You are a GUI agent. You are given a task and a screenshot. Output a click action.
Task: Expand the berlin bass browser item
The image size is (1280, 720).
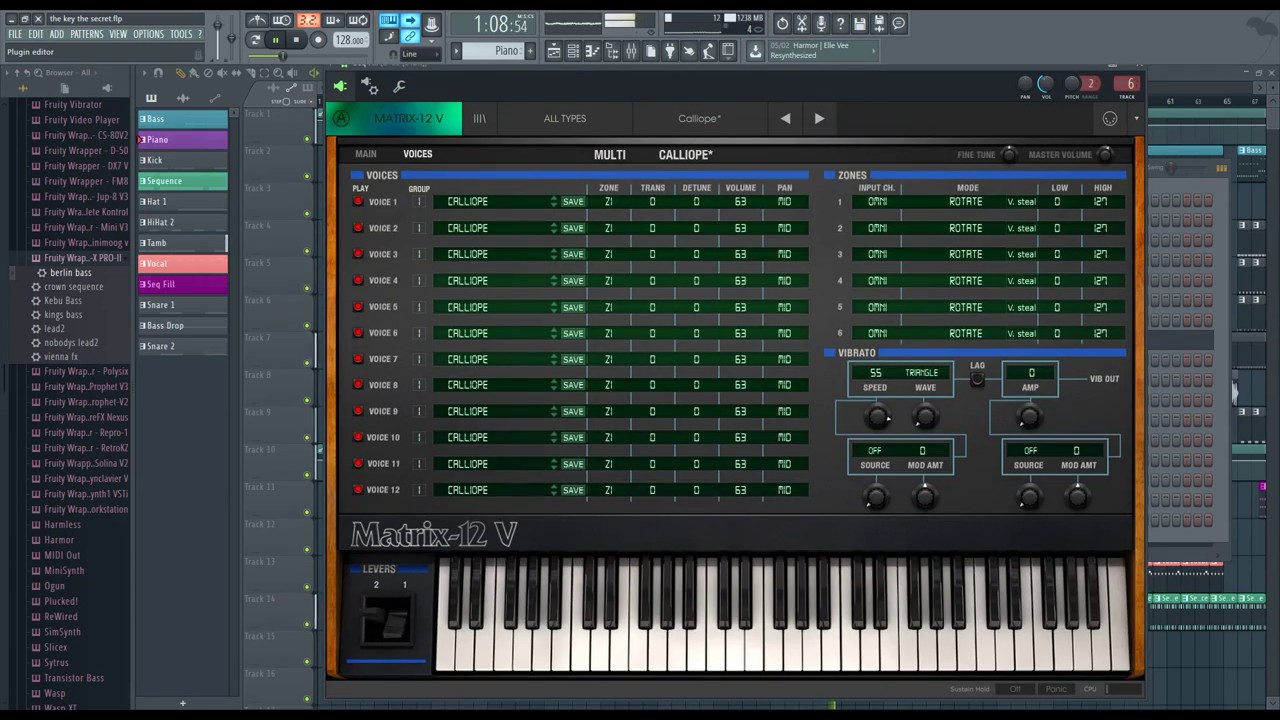click(70, 273)
